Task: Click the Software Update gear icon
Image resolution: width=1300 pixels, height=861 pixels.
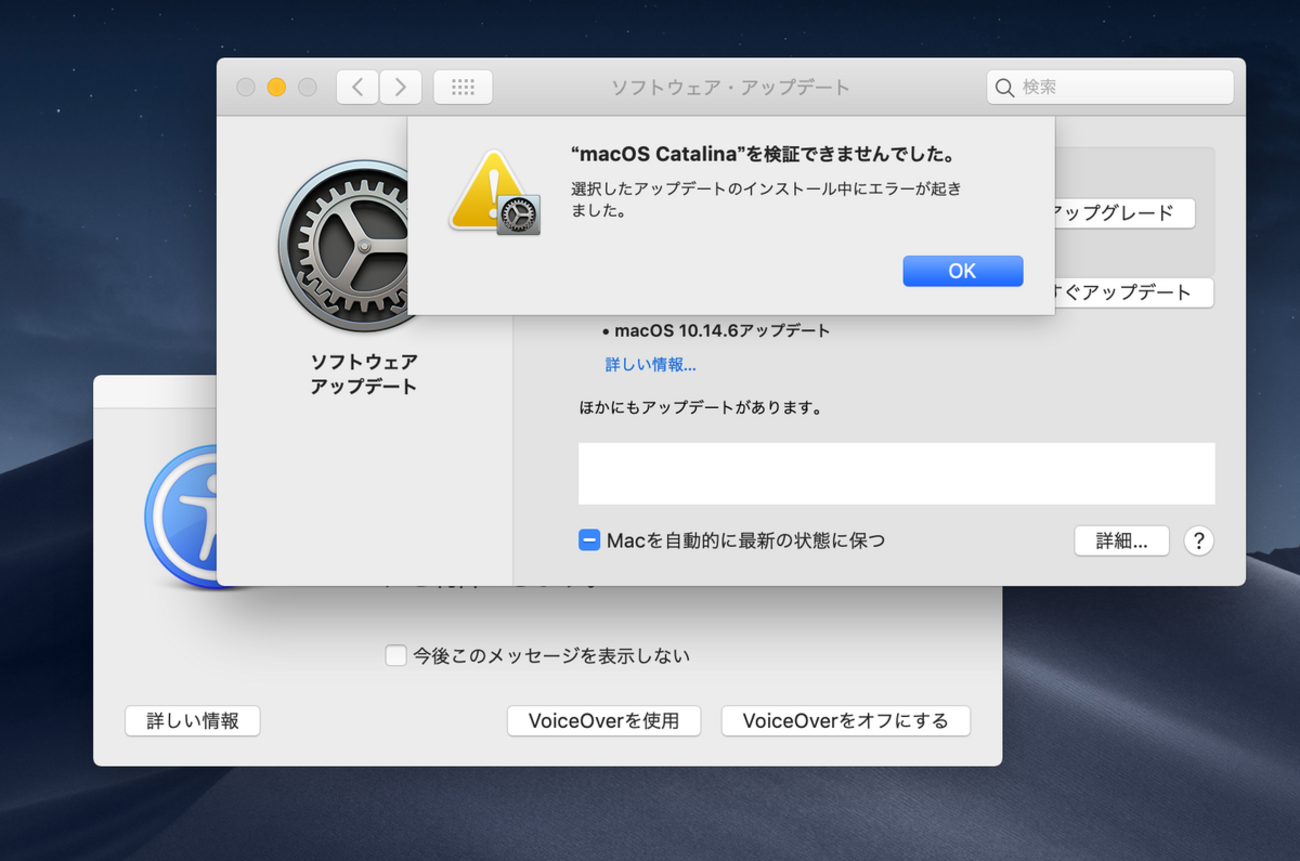Action: coord(345,246)
